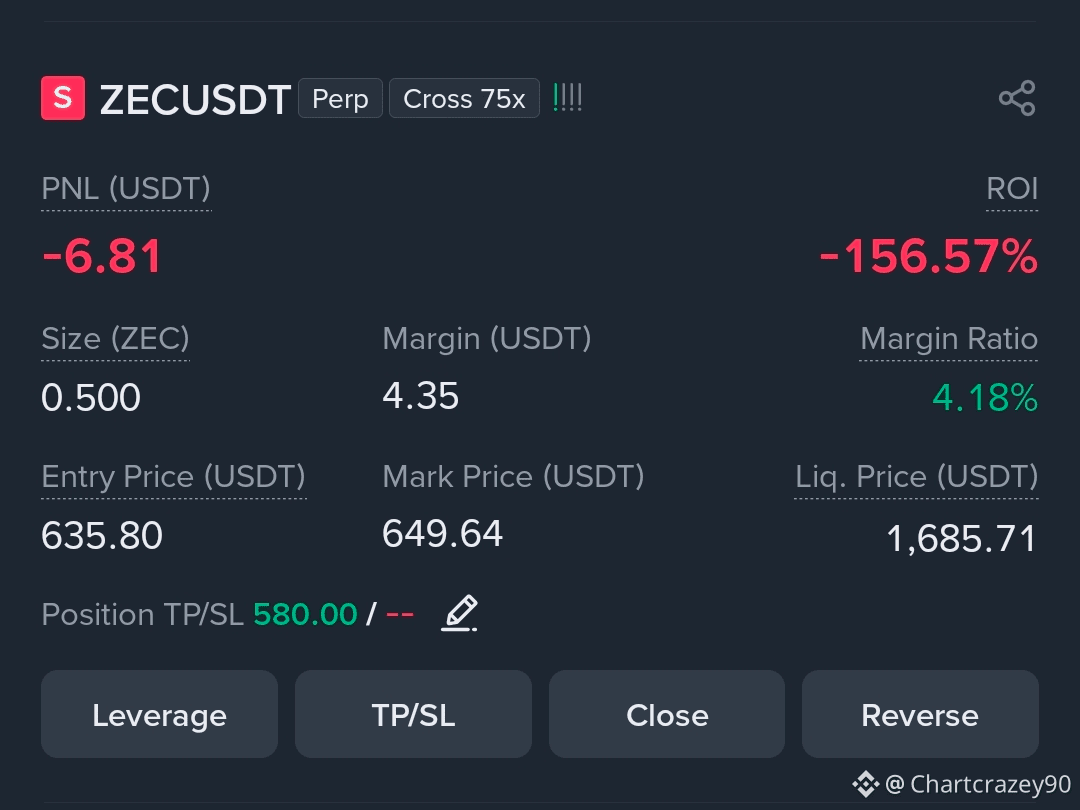Image resolution: width=1080 pixels, height=810 pixels.
Task: Tap the -156.57% ROI value
Action: tap(928, 256)
